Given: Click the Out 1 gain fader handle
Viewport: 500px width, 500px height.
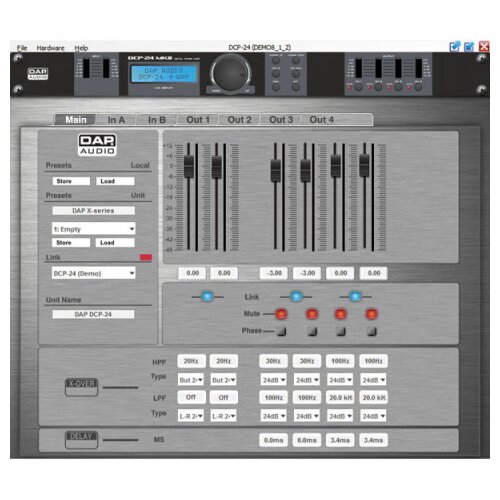Looking at the screenshot, I should click(x=276, y=171).
